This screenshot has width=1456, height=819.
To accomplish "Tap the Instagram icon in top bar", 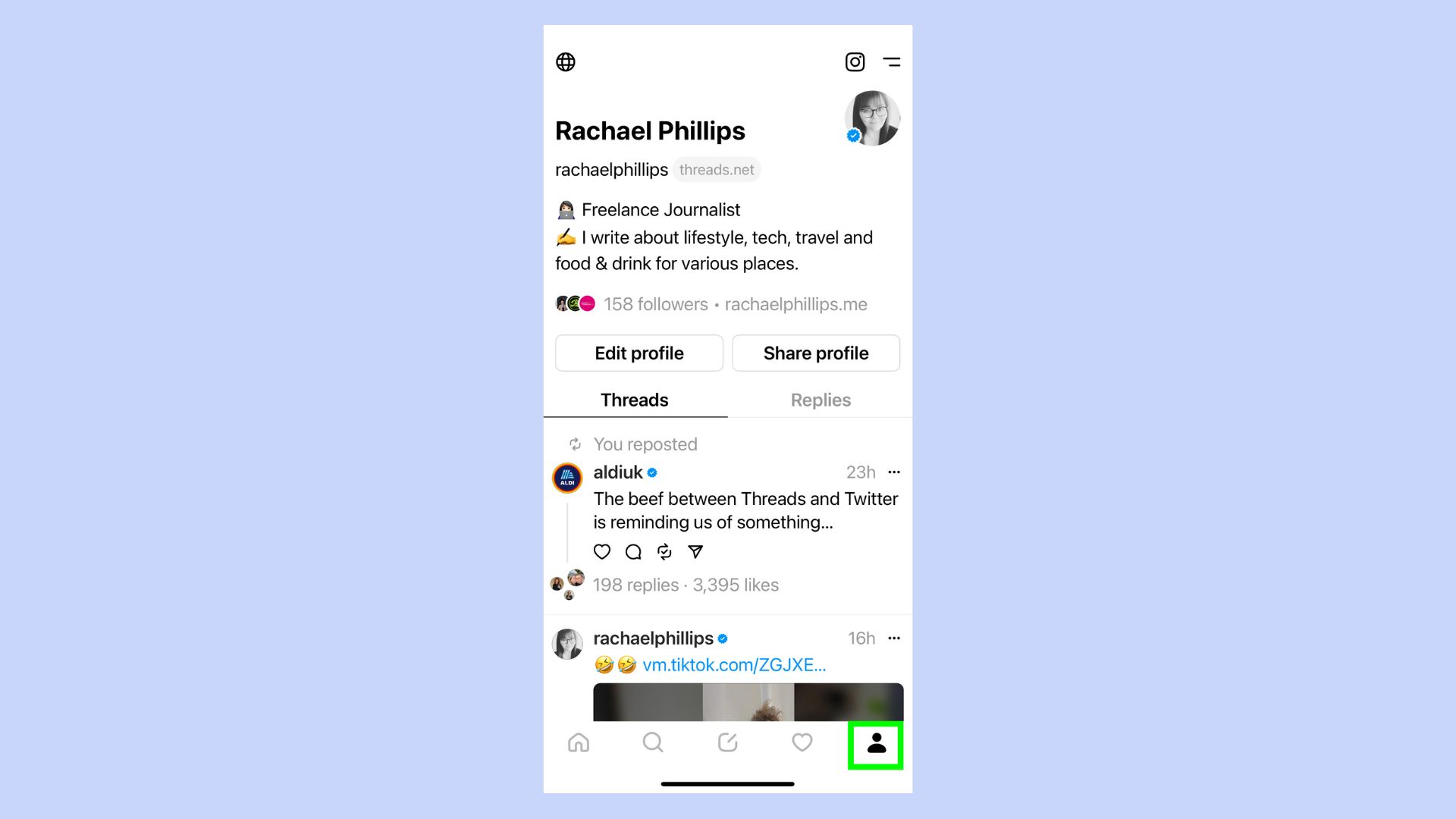I will coord(855,62).
